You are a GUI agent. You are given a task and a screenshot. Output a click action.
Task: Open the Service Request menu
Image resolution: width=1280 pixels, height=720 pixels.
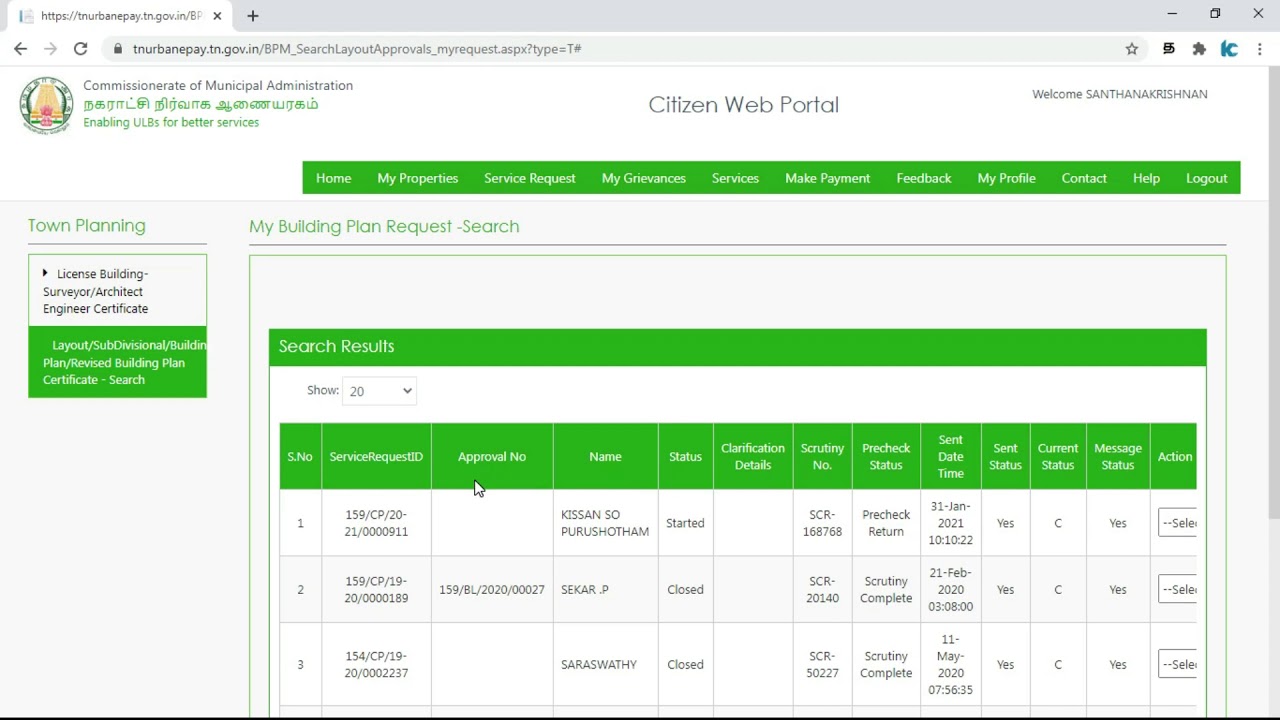click(529, 178)
